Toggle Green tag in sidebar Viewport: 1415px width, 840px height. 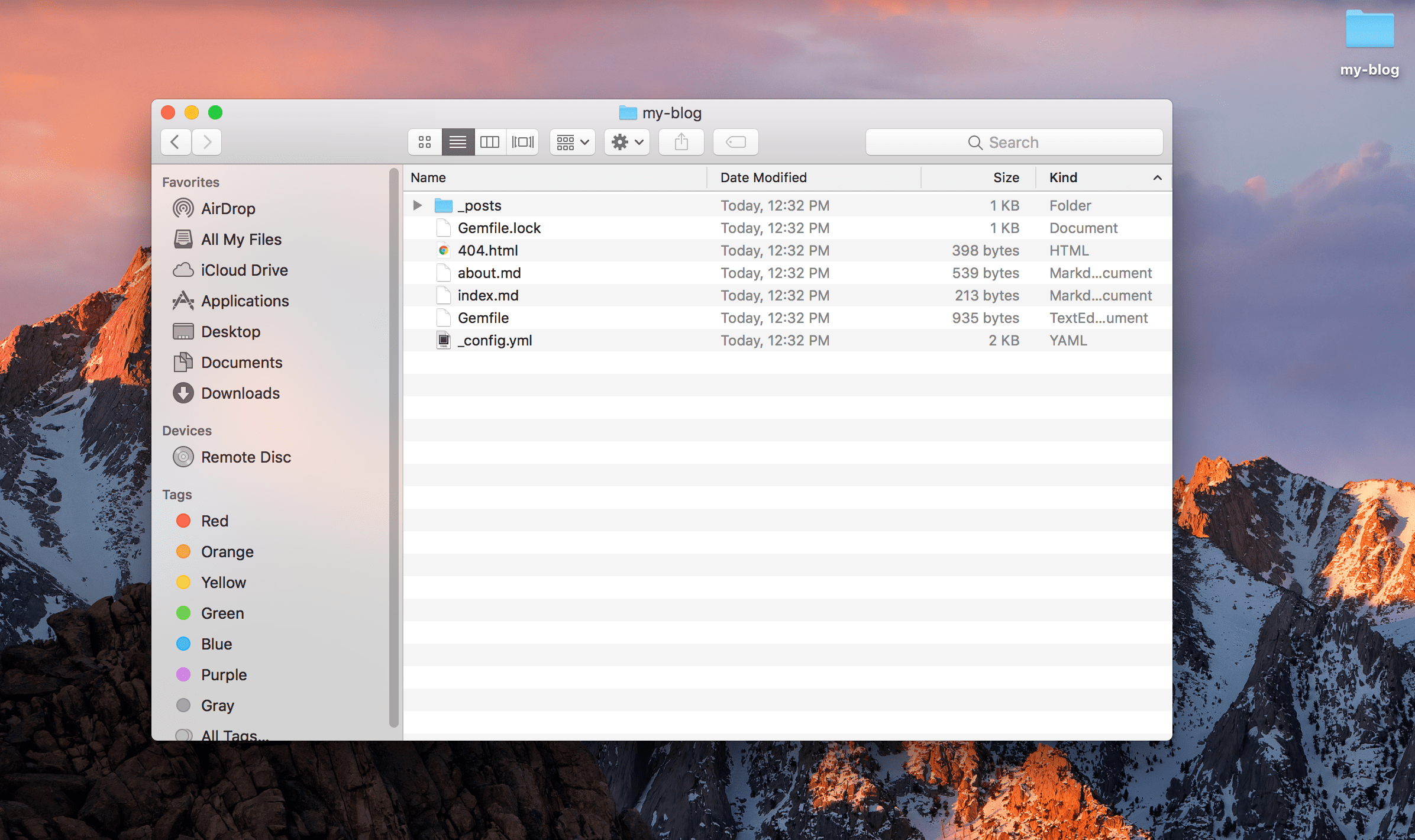coord(221,612)
